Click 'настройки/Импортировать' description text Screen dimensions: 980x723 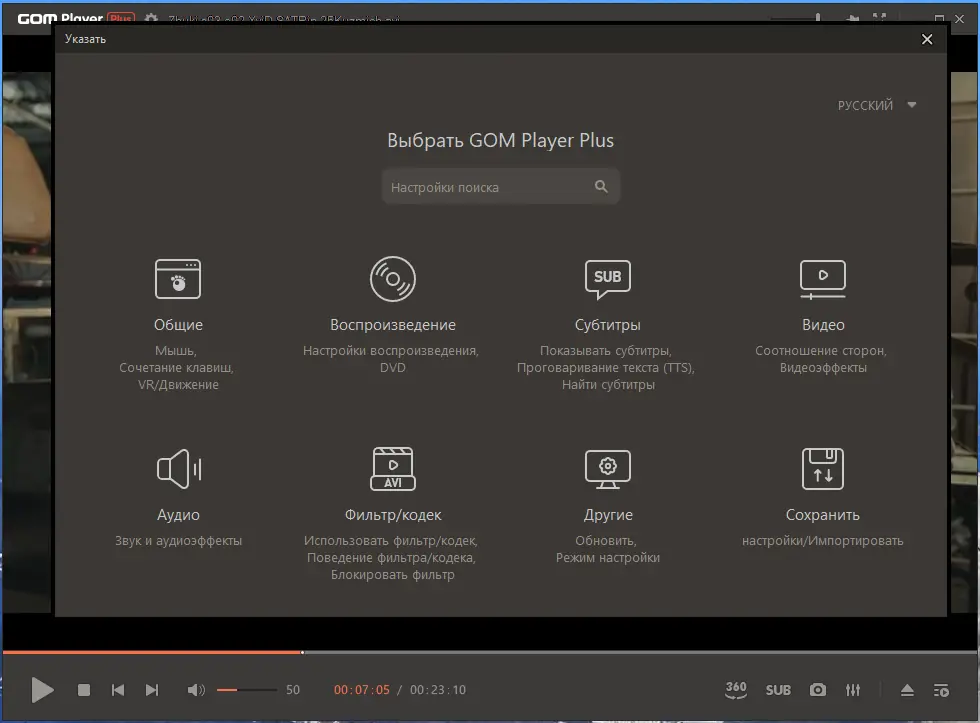tap(822, 541)
